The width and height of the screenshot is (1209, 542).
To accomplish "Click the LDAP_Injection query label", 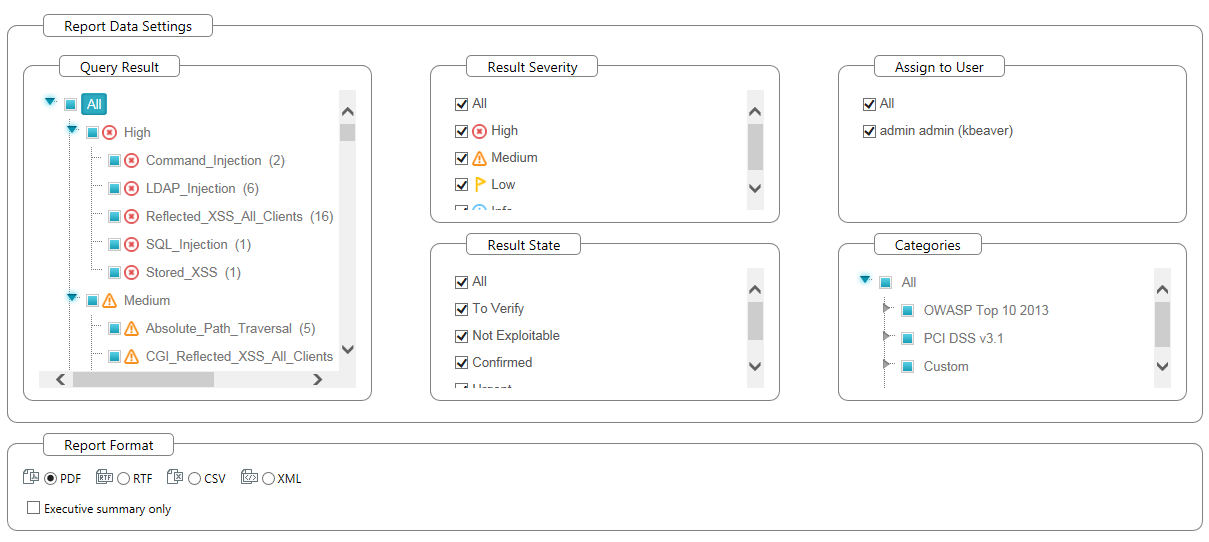I will (x=190, y=188).
